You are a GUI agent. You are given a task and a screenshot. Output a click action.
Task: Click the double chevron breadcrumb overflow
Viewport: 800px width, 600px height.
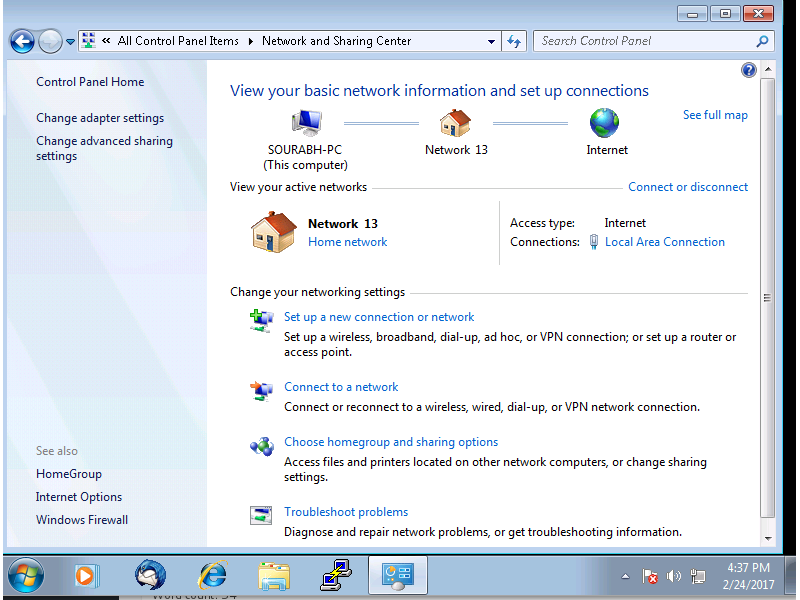click(106, 41)
